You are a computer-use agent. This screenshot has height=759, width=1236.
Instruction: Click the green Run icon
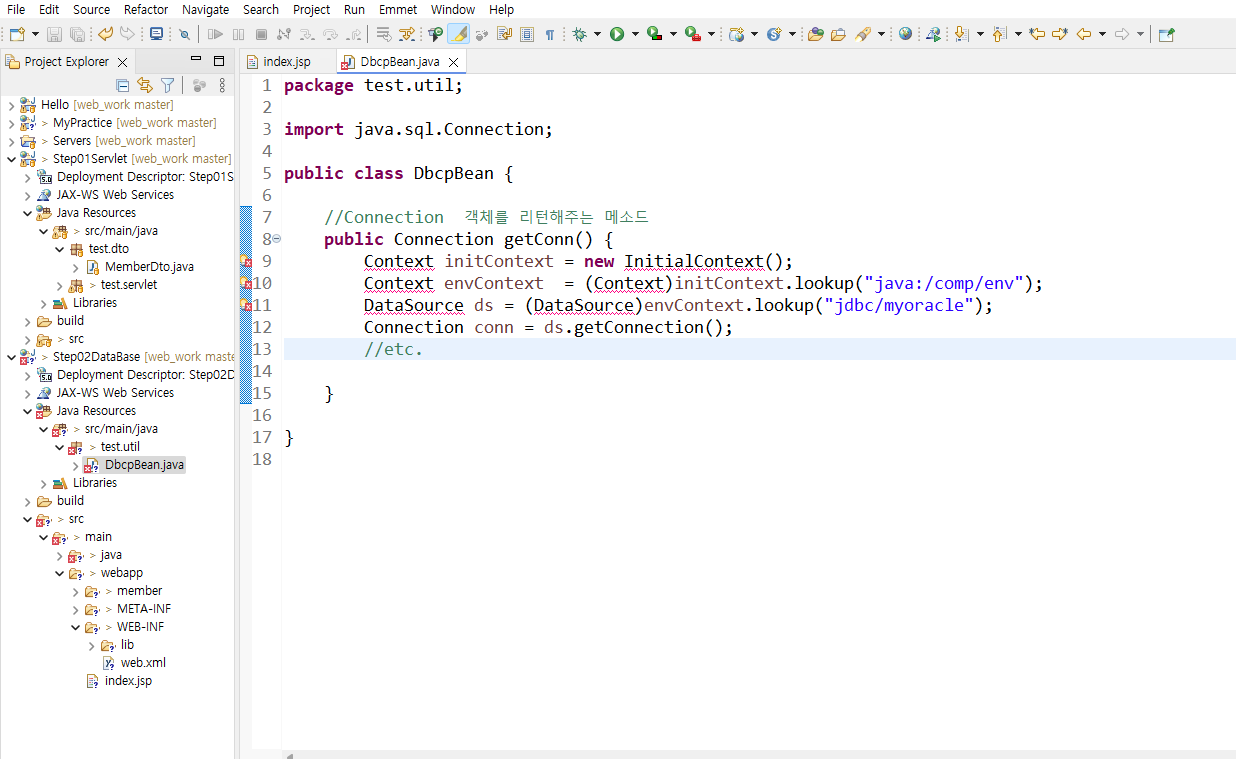[x=617, y=34]
